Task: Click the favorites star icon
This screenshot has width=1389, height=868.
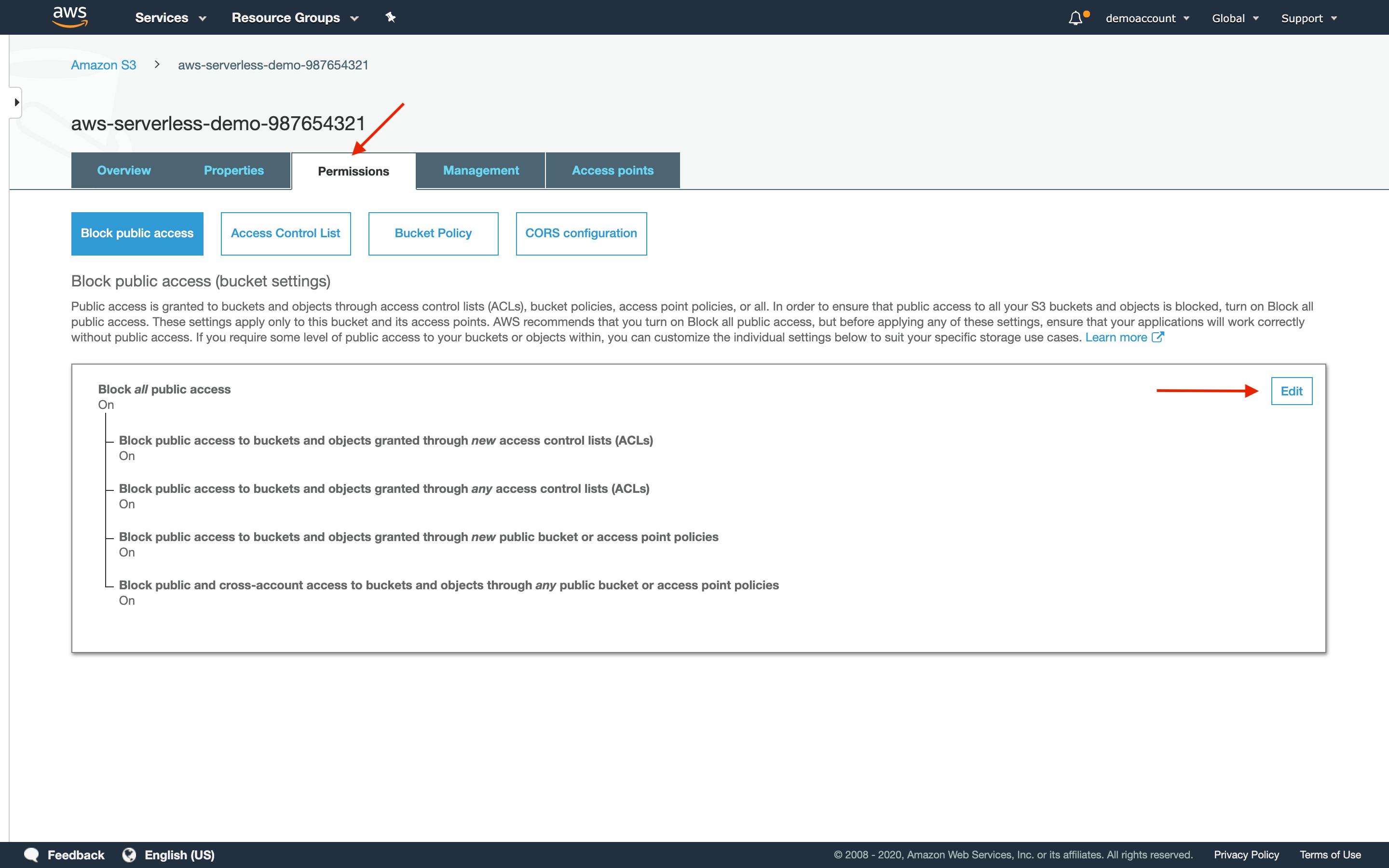Action: pyautogui.click(x=390, y=17)
